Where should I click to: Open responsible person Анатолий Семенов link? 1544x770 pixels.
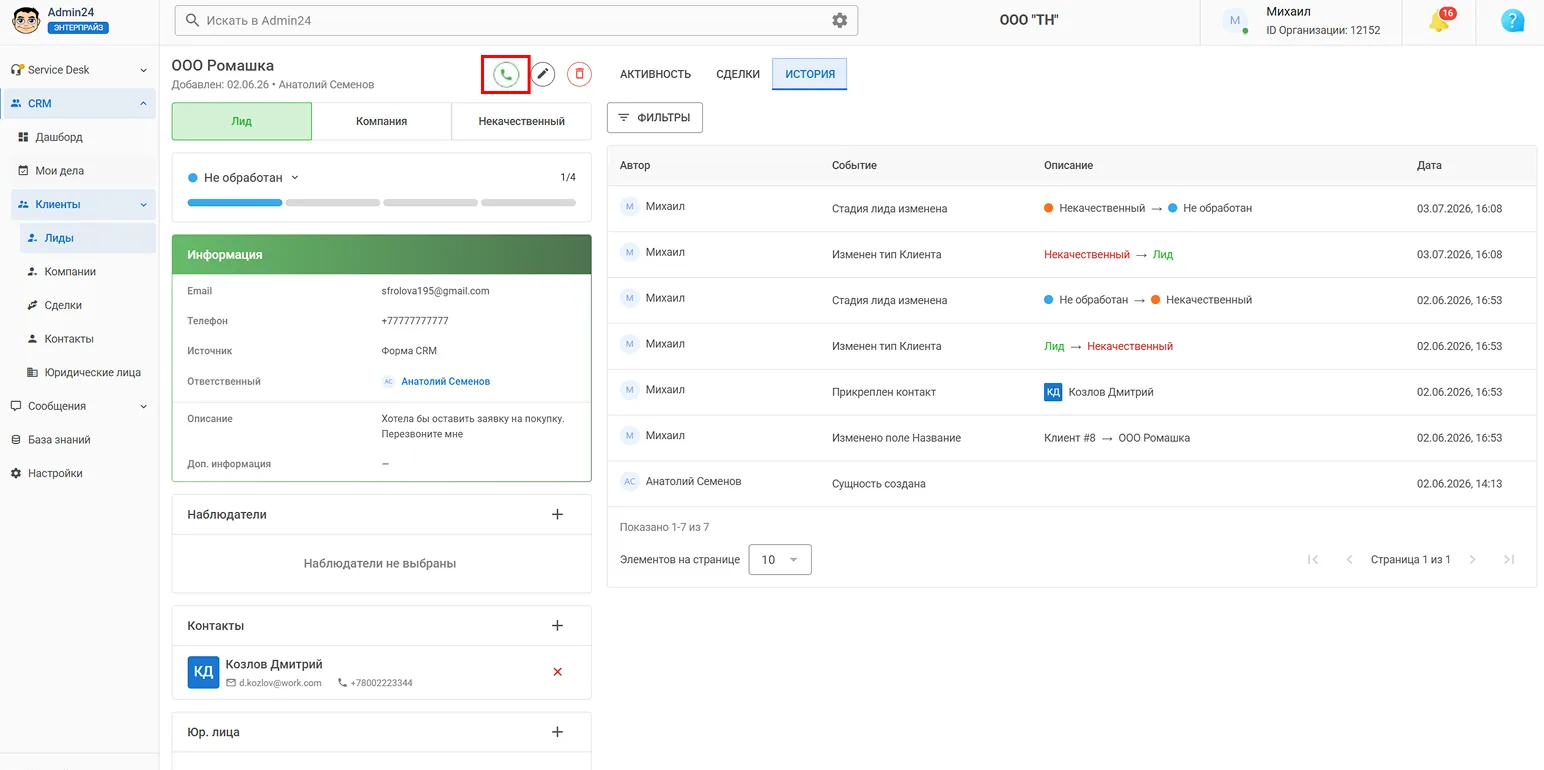pyautogui.click(x=445, y=382)
